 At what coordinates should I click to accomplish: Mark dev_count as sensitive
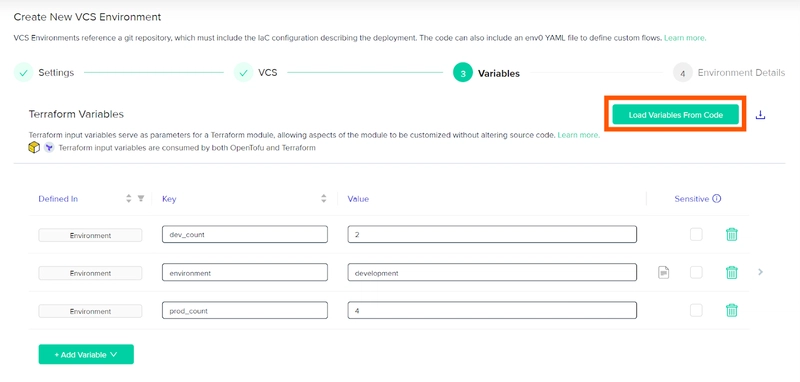pos(696,235)
